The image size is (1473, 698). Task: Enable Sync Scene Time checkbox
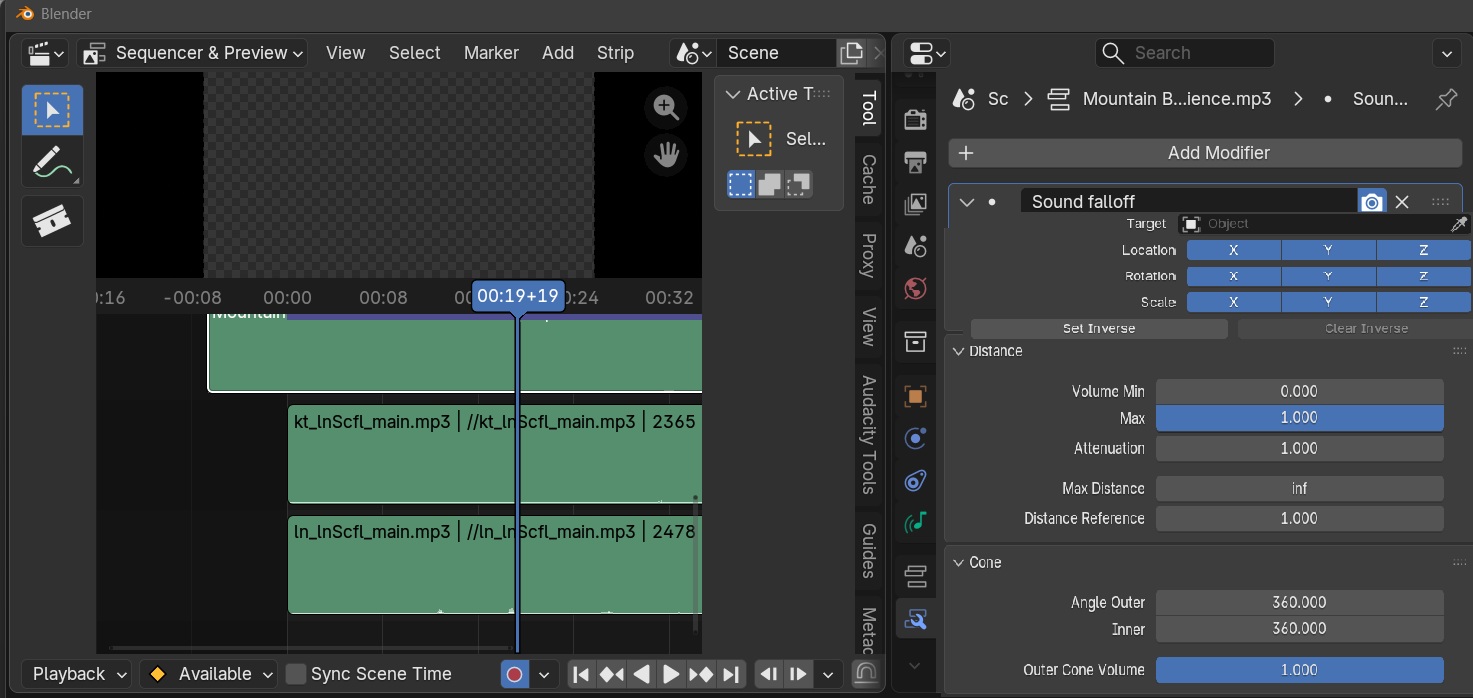pos(295,674)
